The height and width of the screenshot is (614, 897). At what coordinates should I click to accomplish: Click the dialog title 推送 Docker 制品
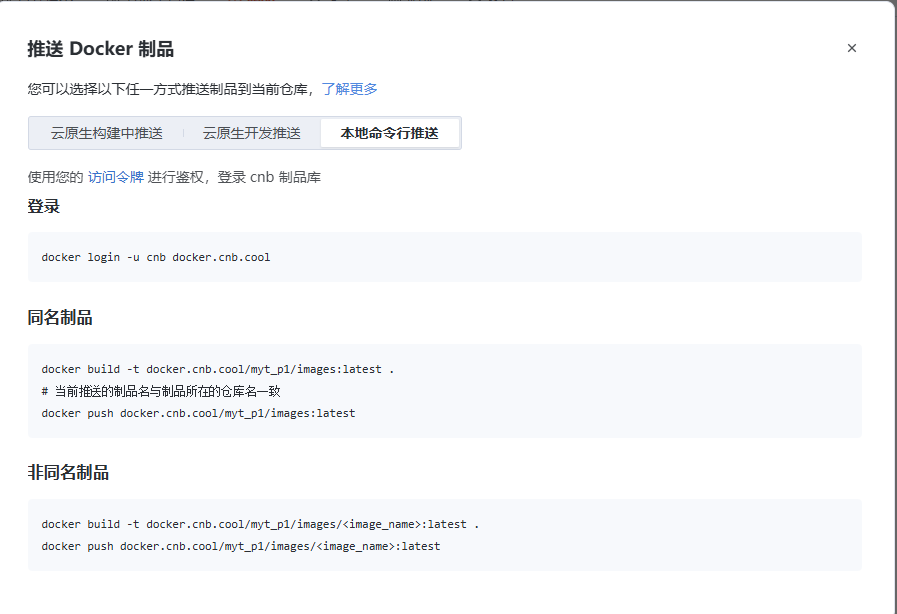click(101, 49)
